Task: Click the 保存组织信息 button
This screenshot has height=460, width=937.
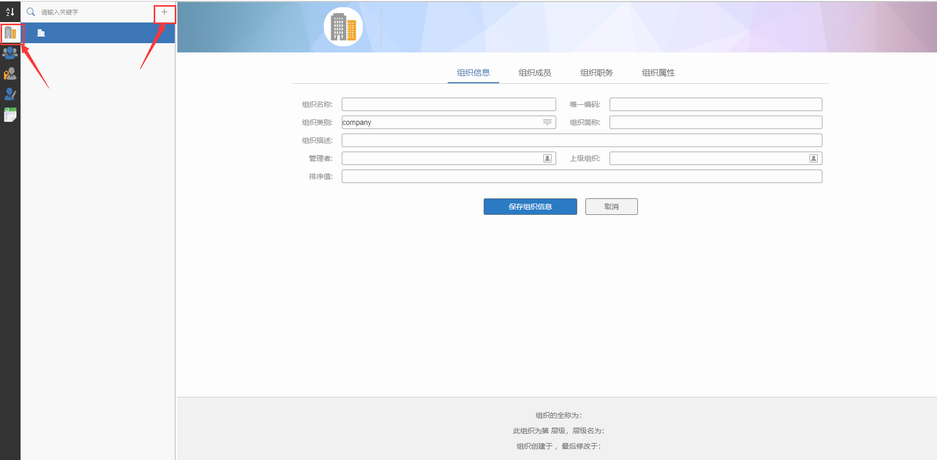Action: click(530, 207)
